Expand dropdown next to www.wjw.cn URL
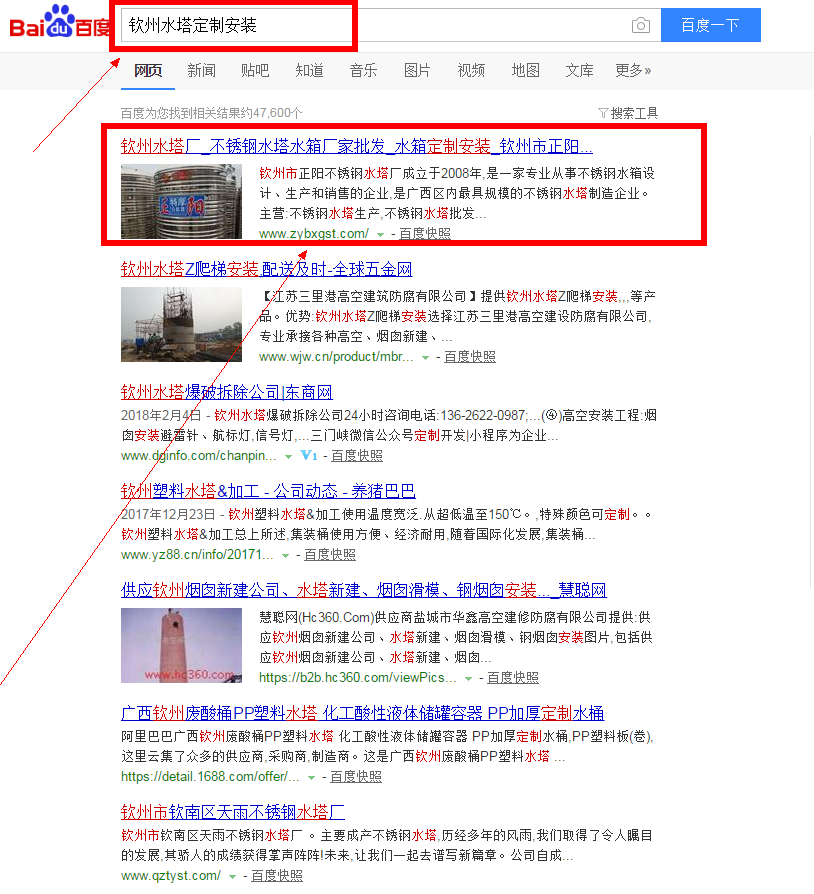Image resolution: width=814 pixels, height=894 pixels. coord(425,357)
